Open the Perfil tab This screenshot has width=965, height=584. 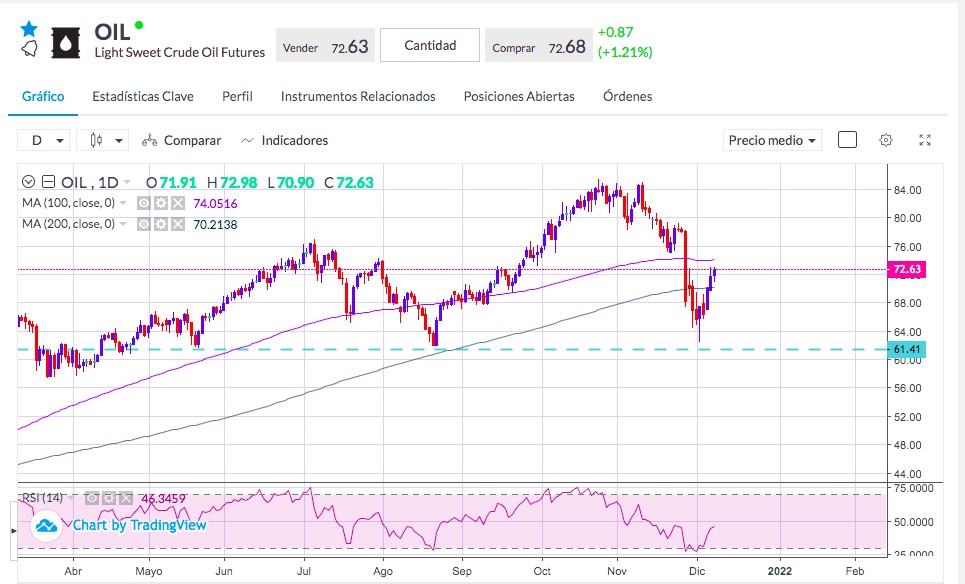point(238,97)
